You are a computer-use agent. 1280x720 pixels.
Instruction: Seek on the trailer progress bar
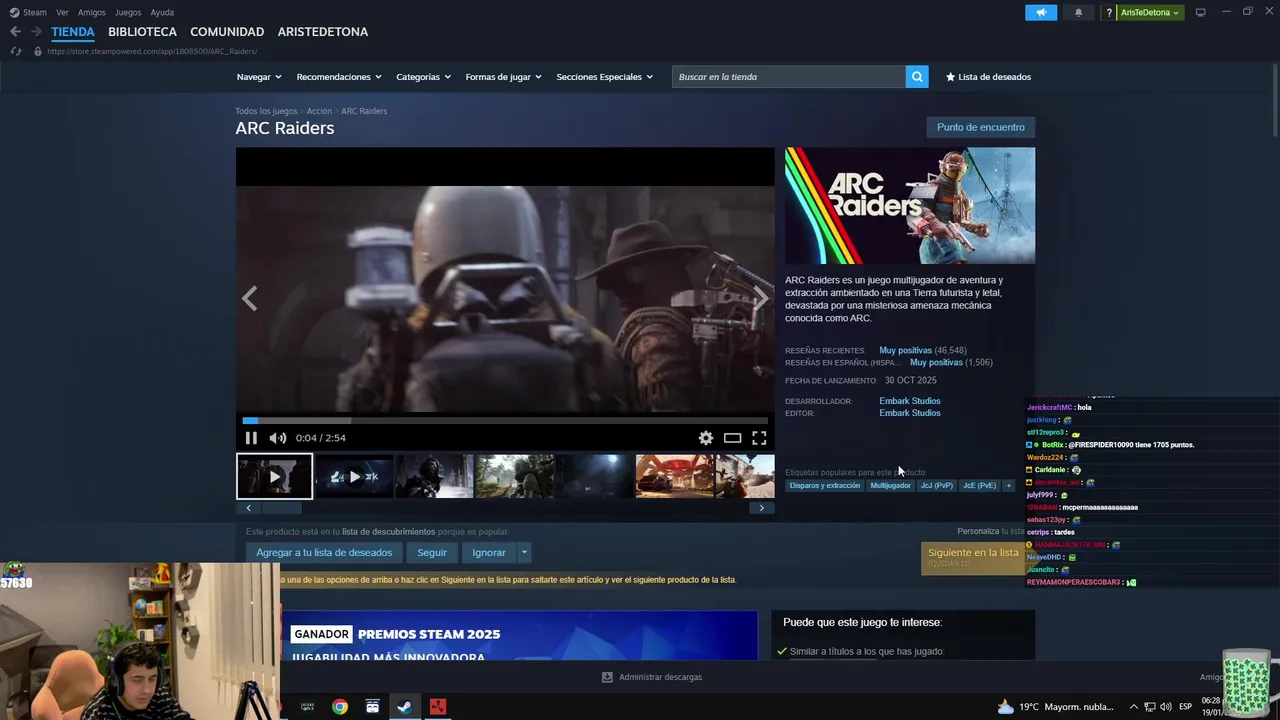[x=505, y=421]
